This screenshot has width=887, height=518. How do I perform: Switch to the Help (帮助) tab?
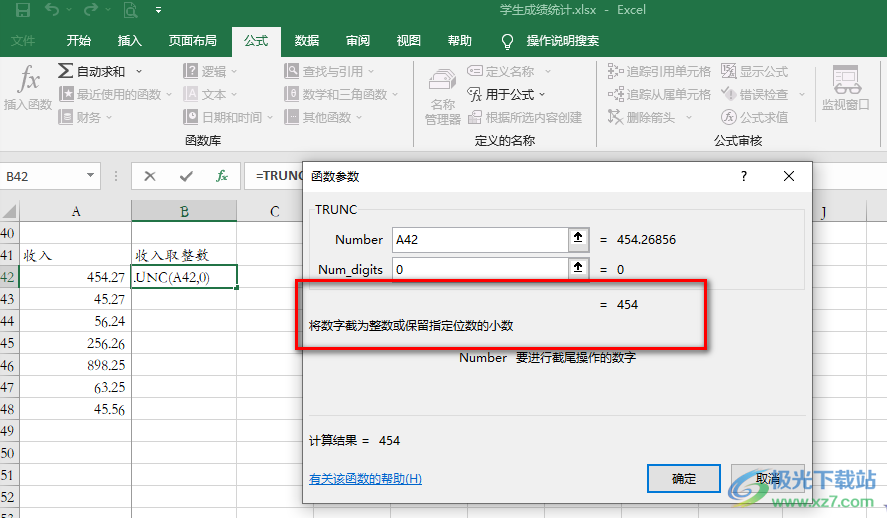pyautogui.click(x=459, y=41)
